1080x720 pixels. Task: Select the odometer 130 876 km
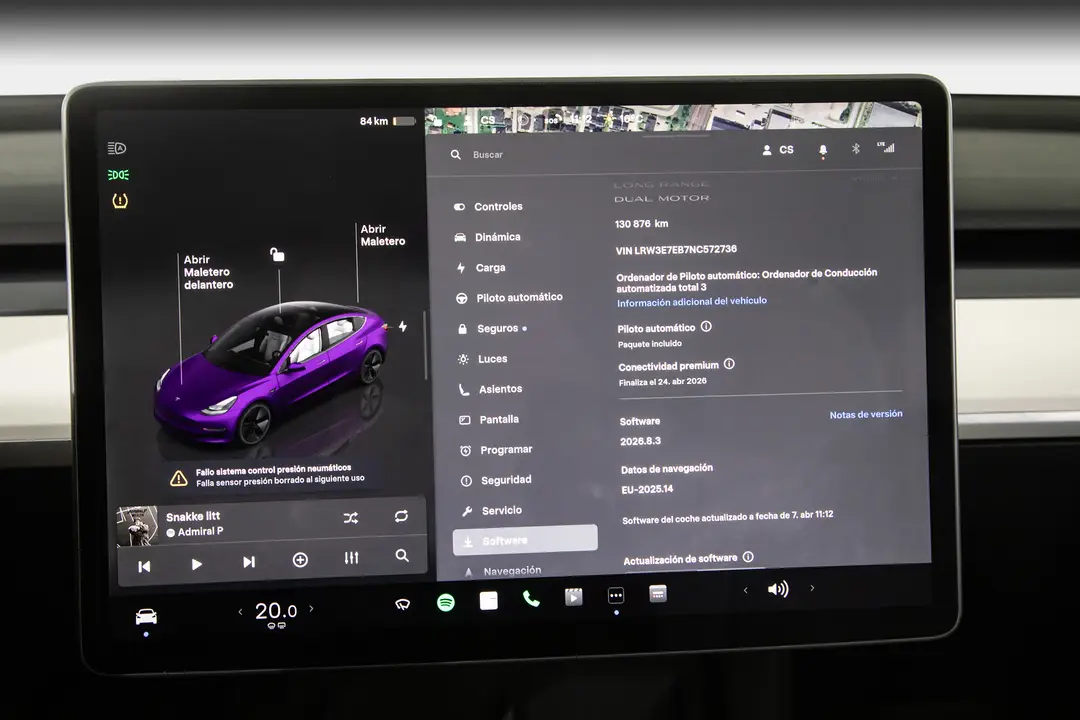[641, 224]
